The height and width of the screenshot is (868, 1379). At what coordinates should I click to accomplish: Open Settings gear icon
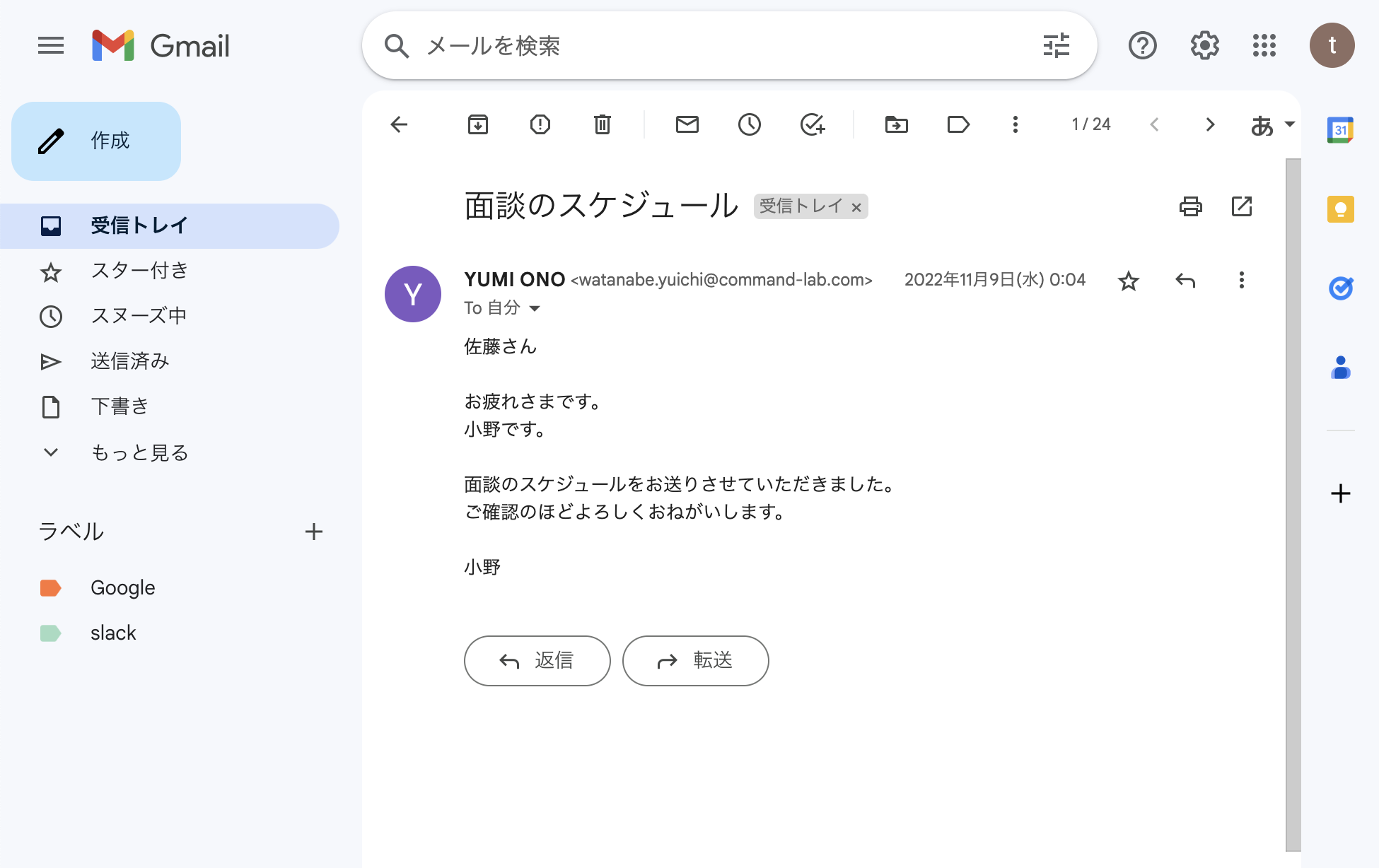1204,46
